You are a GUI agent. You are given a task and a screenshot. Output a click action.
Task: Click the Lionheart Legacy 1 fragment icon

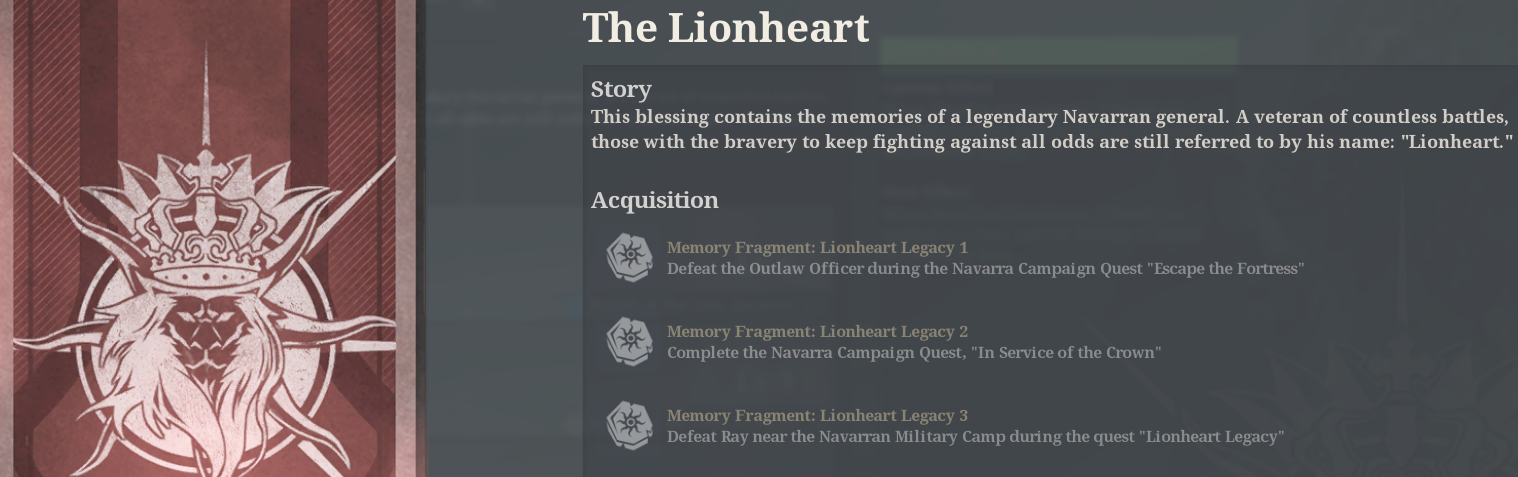630,257
